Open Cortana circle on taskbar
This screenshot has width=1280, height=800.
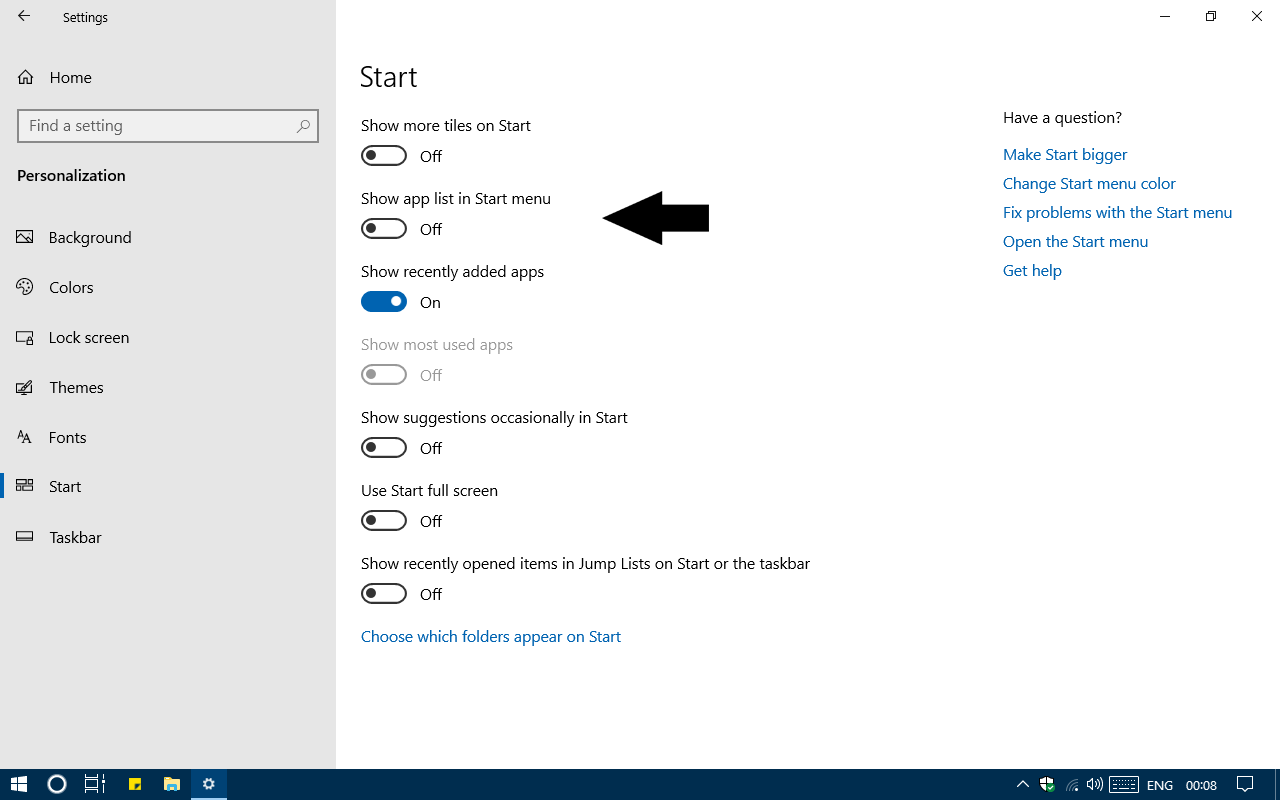pos(57,785)
